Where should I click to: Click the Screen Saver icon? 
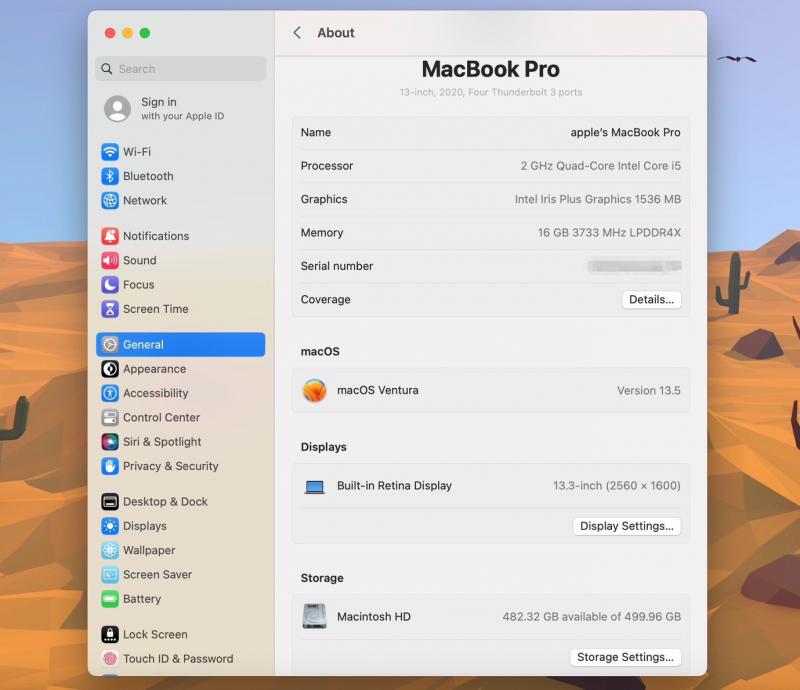pyautogui.click(x=110, y=575)
